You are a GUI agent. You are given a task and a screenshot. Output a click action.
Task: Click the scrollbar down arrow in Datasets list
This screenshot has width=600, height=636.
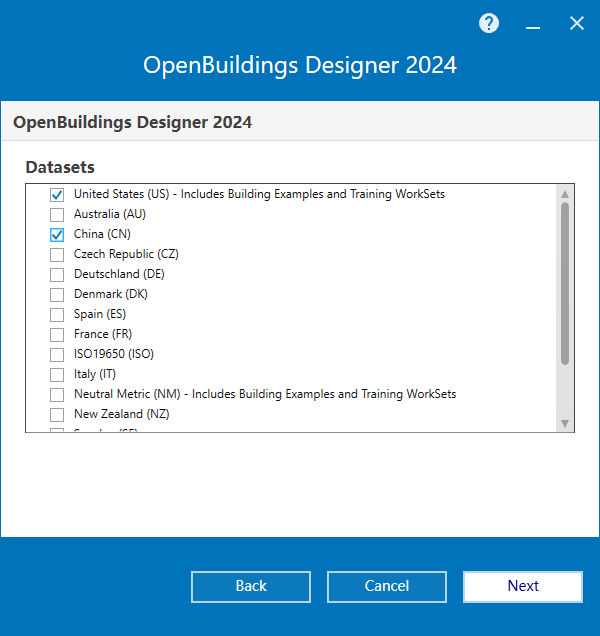pos(565,423)
